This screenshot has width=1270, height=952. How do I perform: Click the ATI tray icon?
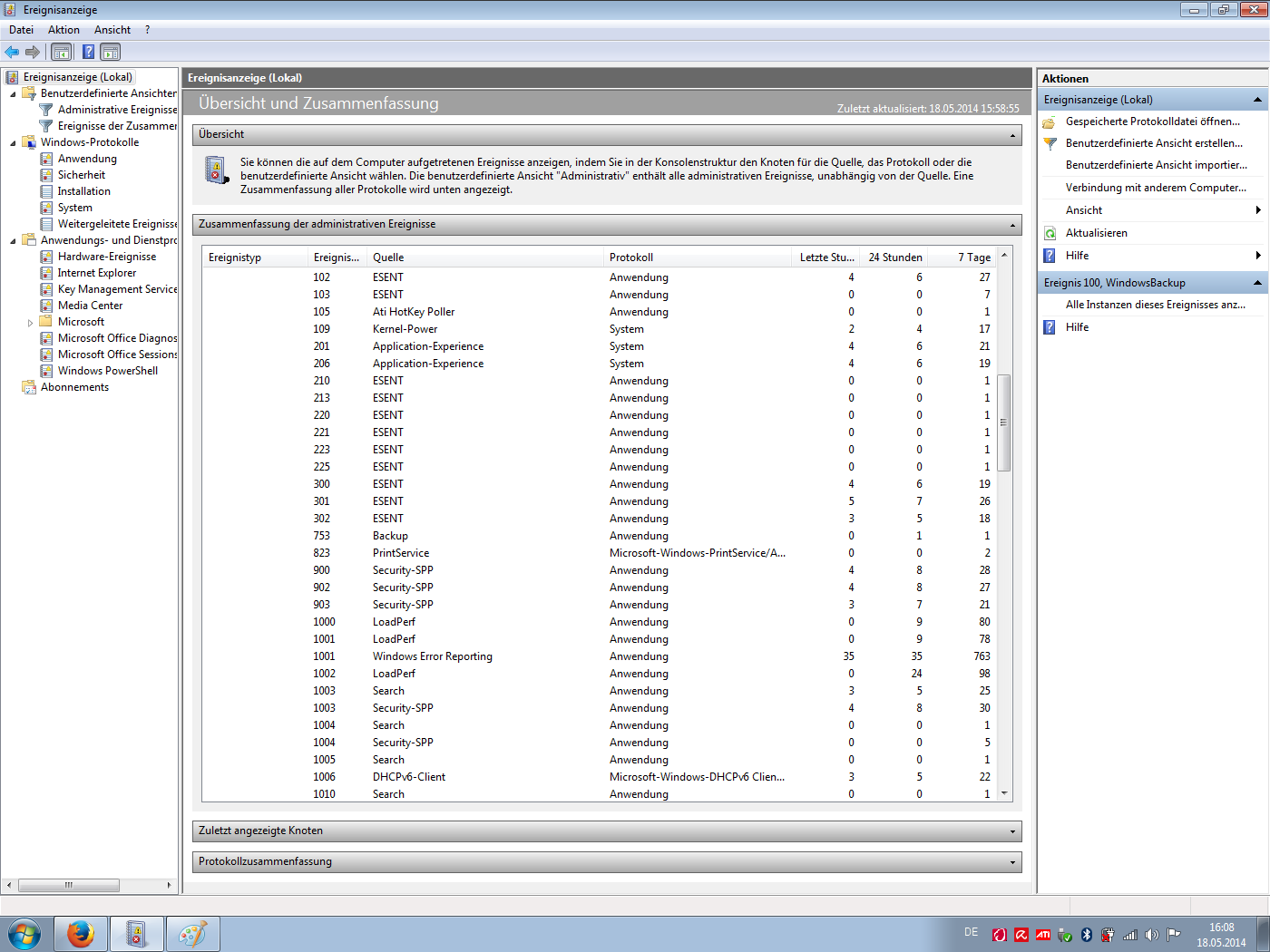tap(1043, 934)
